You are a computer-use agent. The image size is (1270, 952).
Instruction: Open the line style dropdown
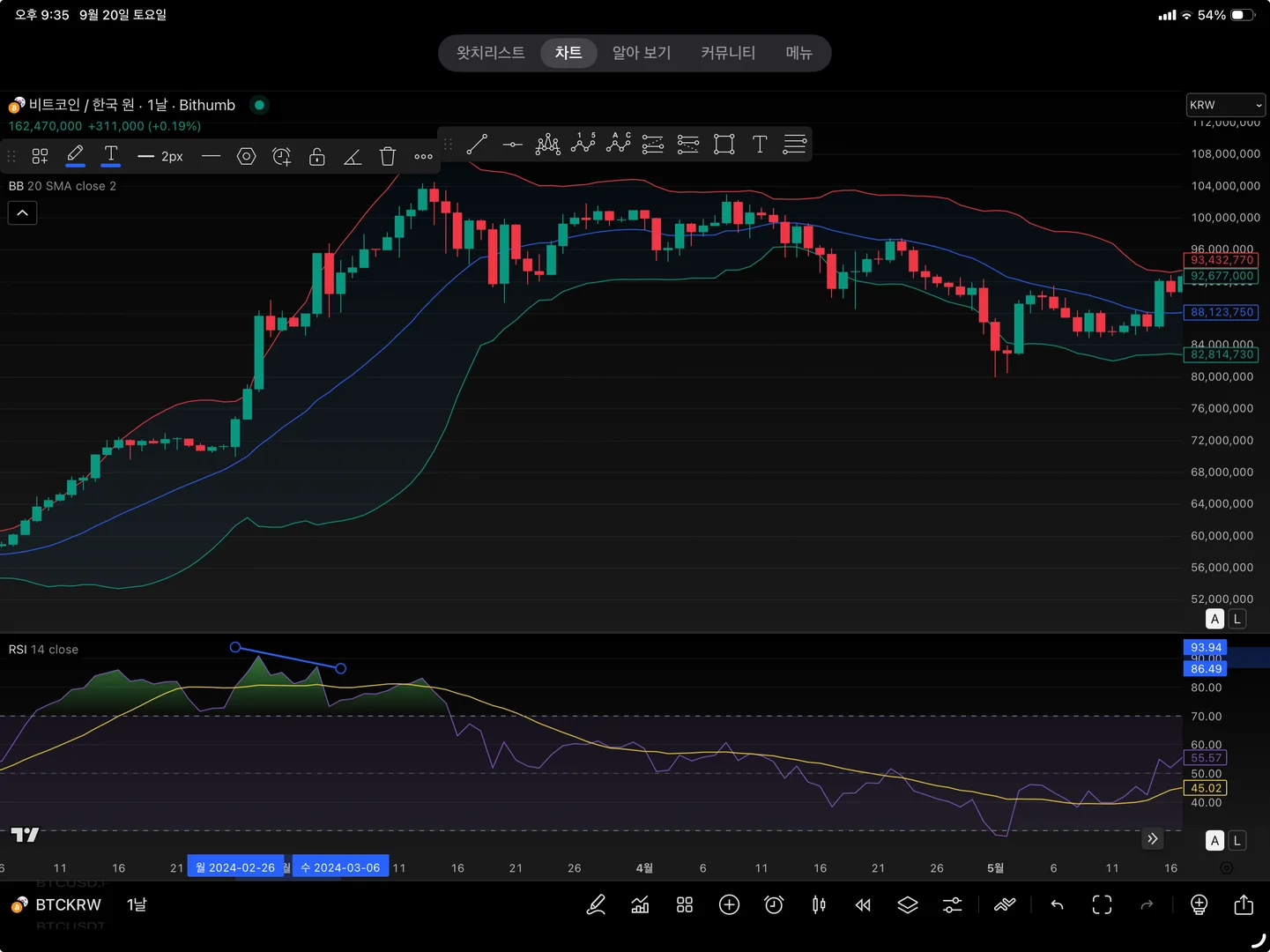coord(211,157)
